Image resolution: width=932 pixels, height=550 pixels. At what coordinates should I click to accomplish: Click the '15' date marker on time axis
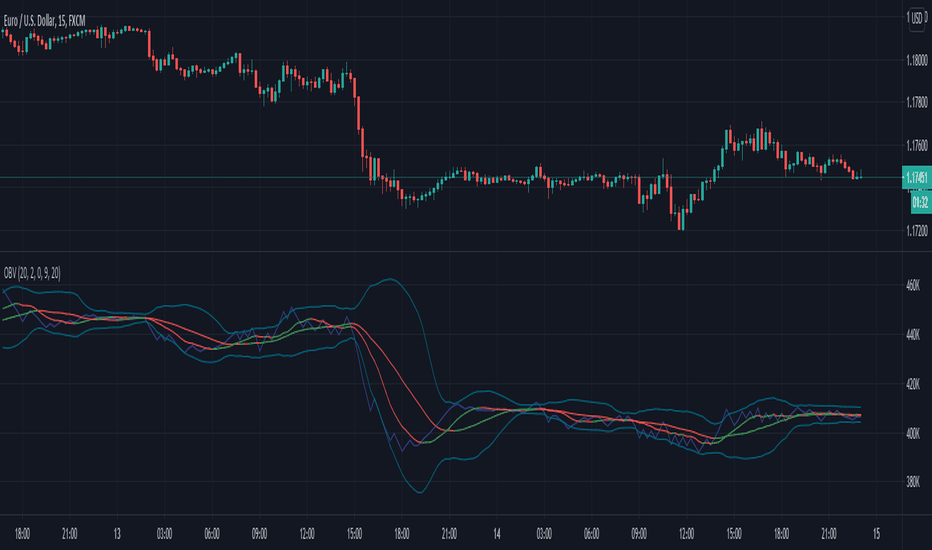876,534
